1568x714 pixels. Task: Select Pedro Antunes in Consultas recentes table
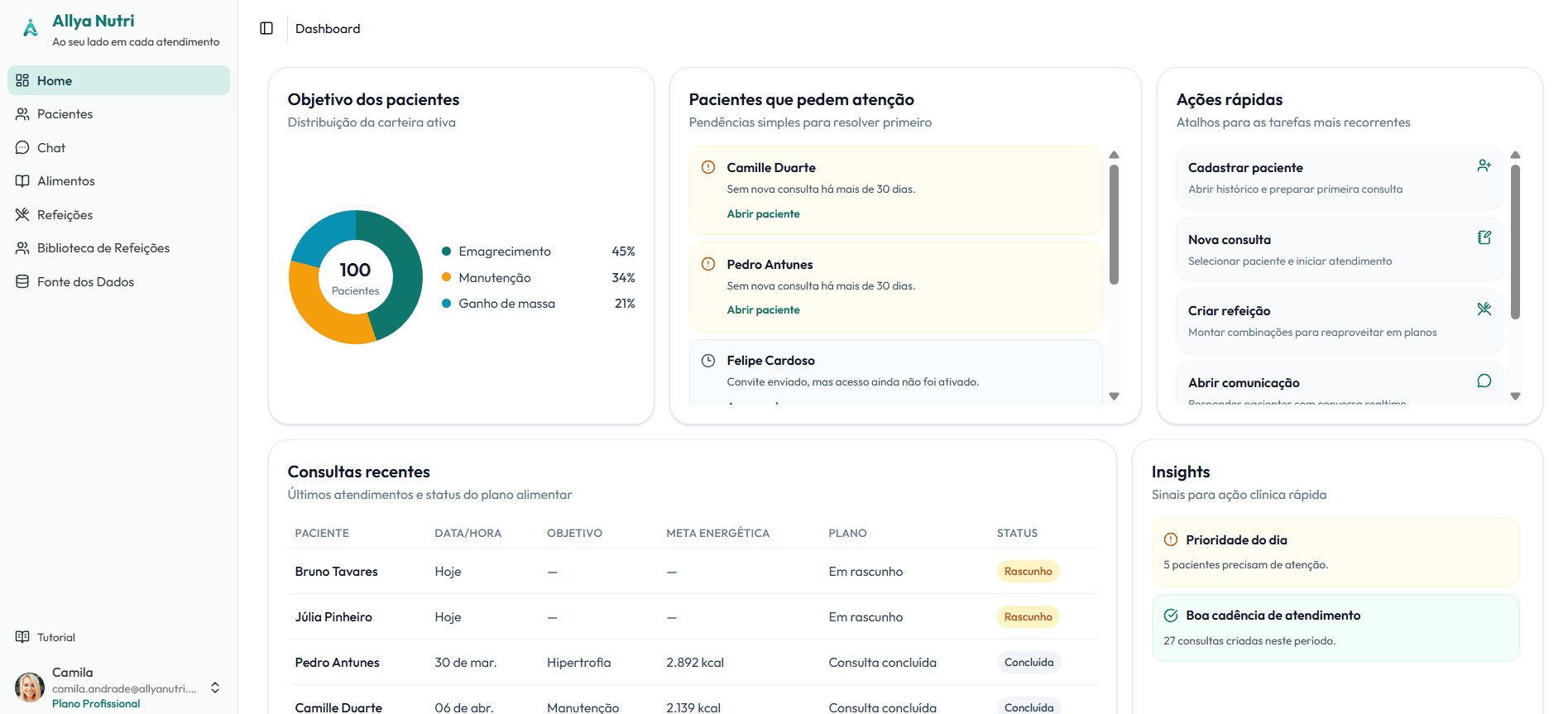(337, 663)
